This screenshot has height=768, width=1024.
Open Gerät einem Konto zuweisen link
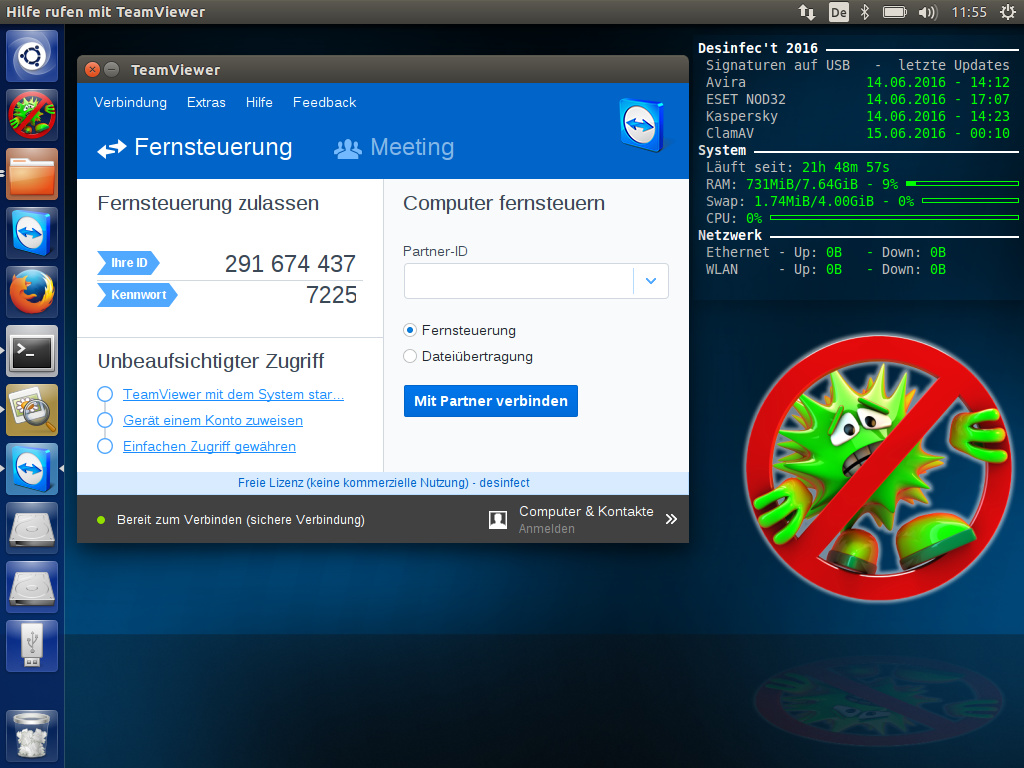click(213, 421)
